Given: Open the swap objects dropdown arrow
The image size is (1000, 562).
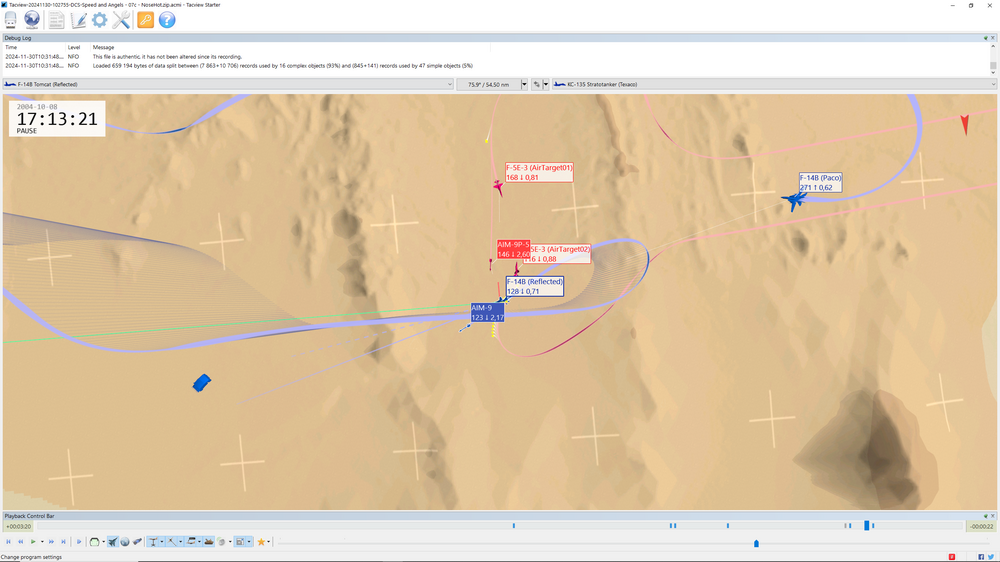Looking at the screenshot, I should pyautogui.click(x=546, y=84).
